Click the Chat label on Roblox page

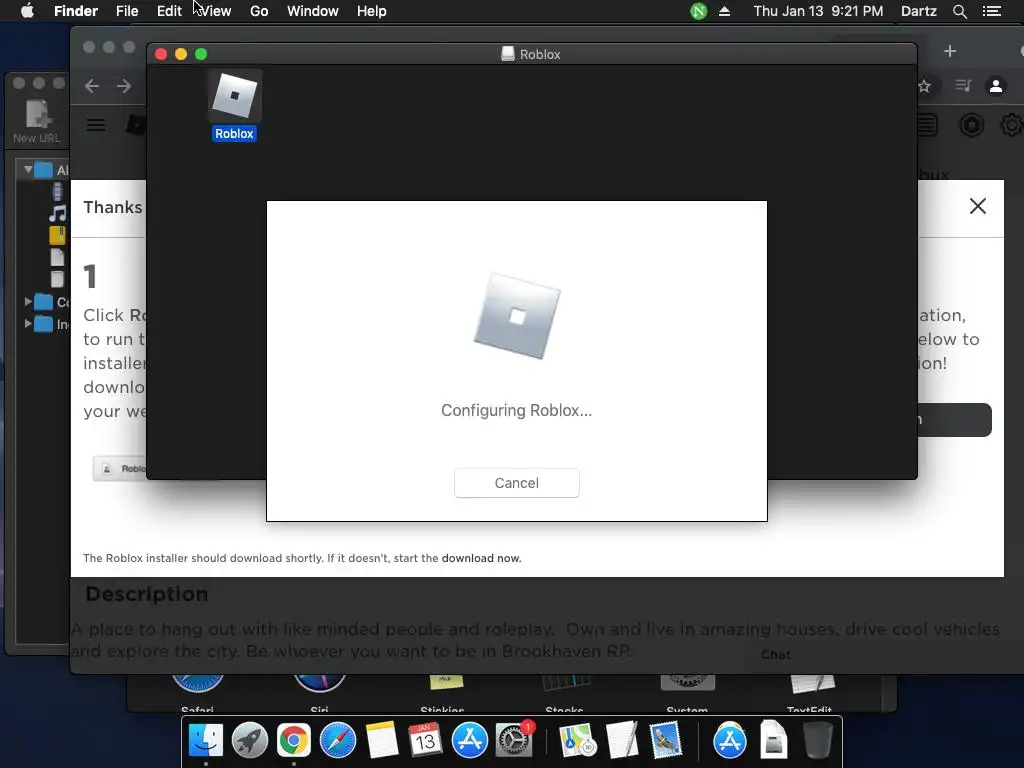[x=776, y=654]
